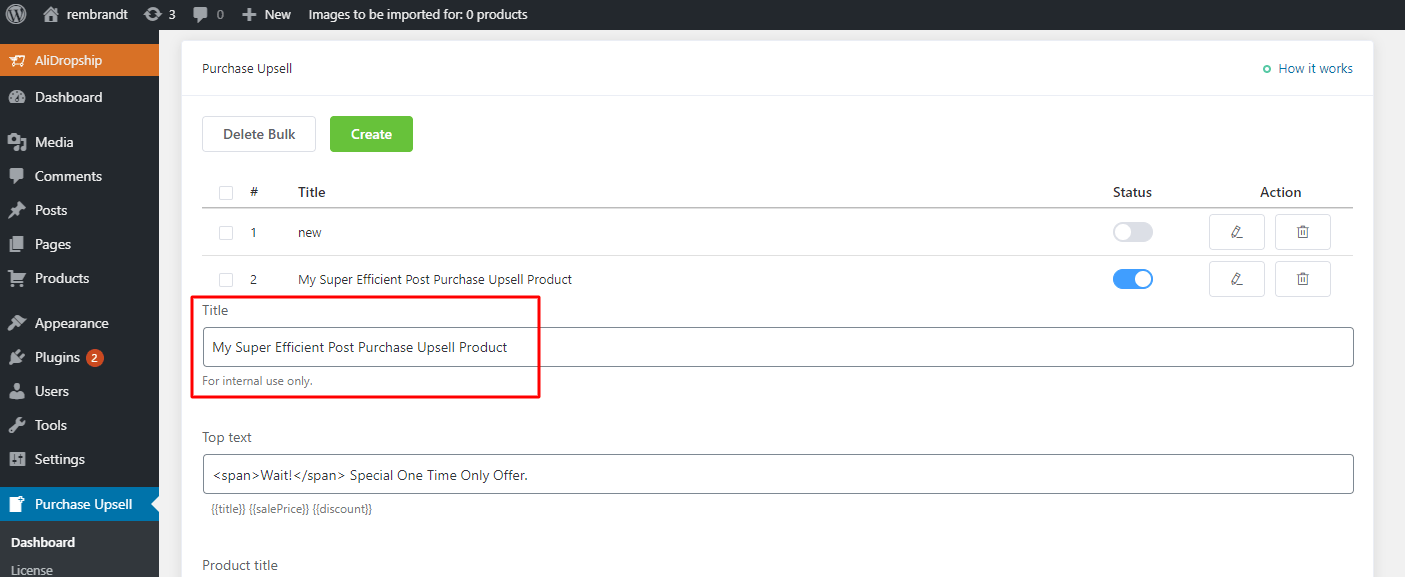This screenshot has width=1405, height=577.
Task: Open the License submenu under Purchase Upsell
Action: (32, 569)
